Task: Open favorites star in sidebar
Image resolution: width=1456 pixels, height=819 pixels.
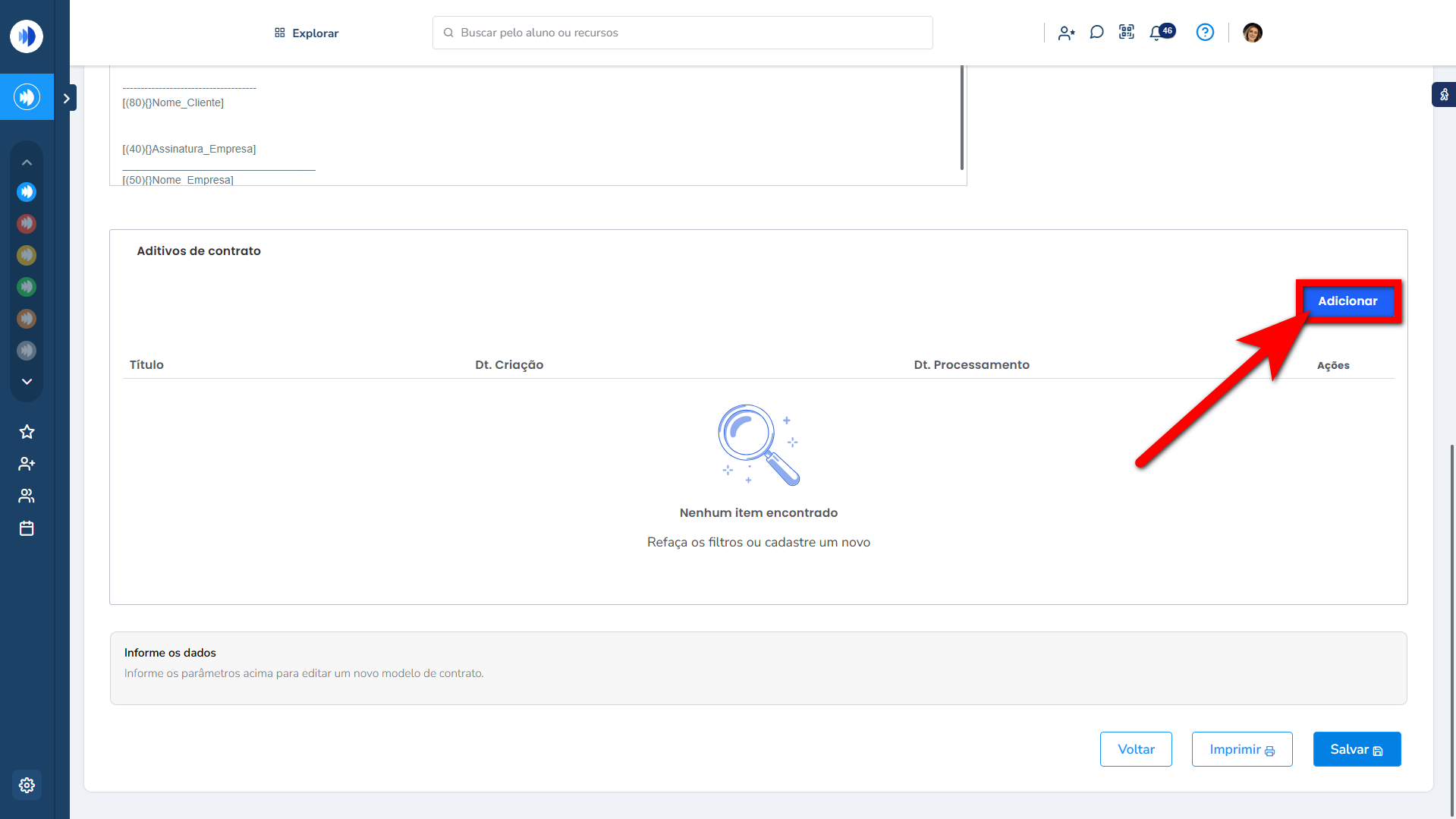Action: coord(27,432)
